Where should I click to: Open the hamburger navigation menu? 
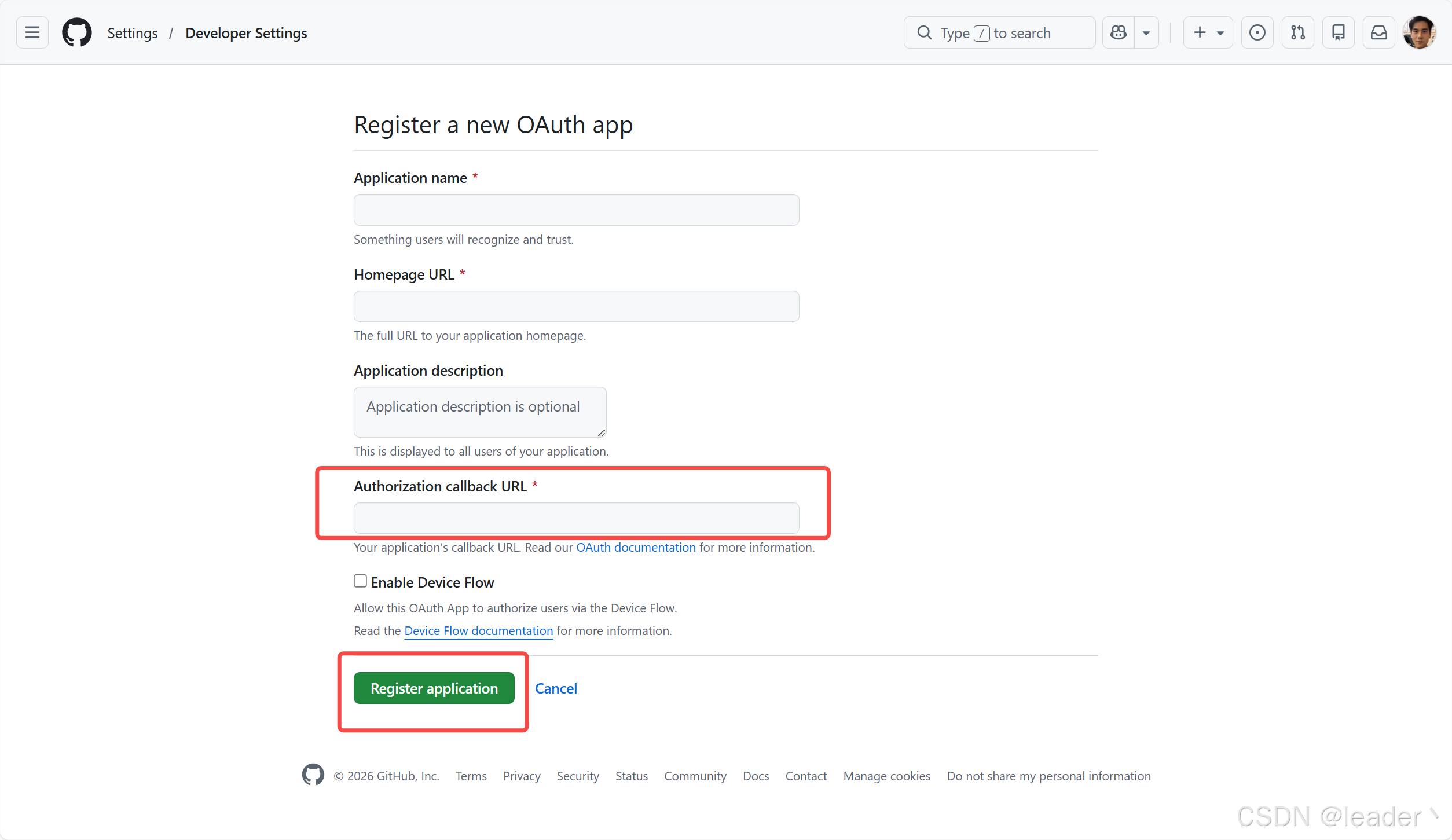click(x=32, y=32)
